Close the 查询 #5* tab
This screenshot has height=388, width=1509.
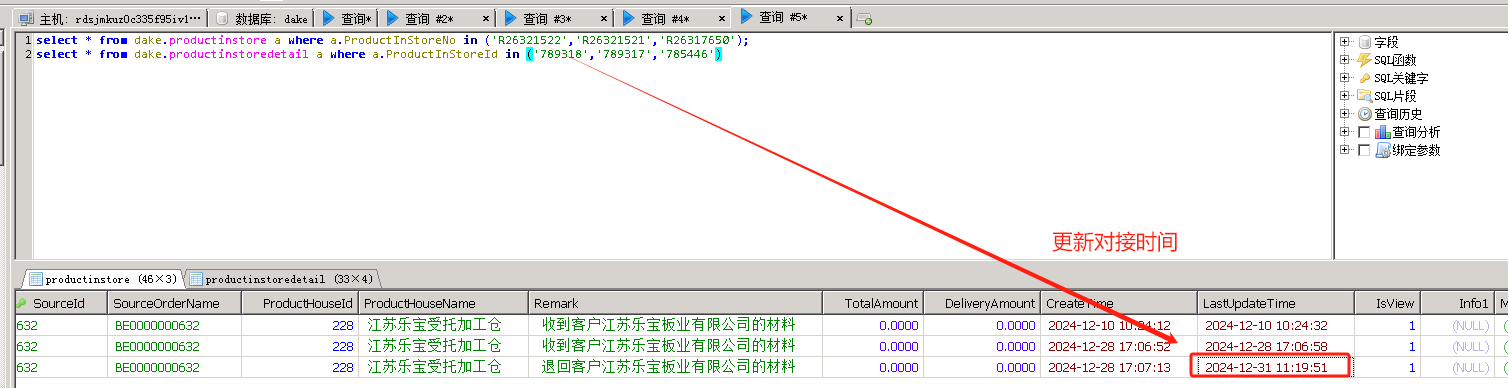[x=840, y=19]
